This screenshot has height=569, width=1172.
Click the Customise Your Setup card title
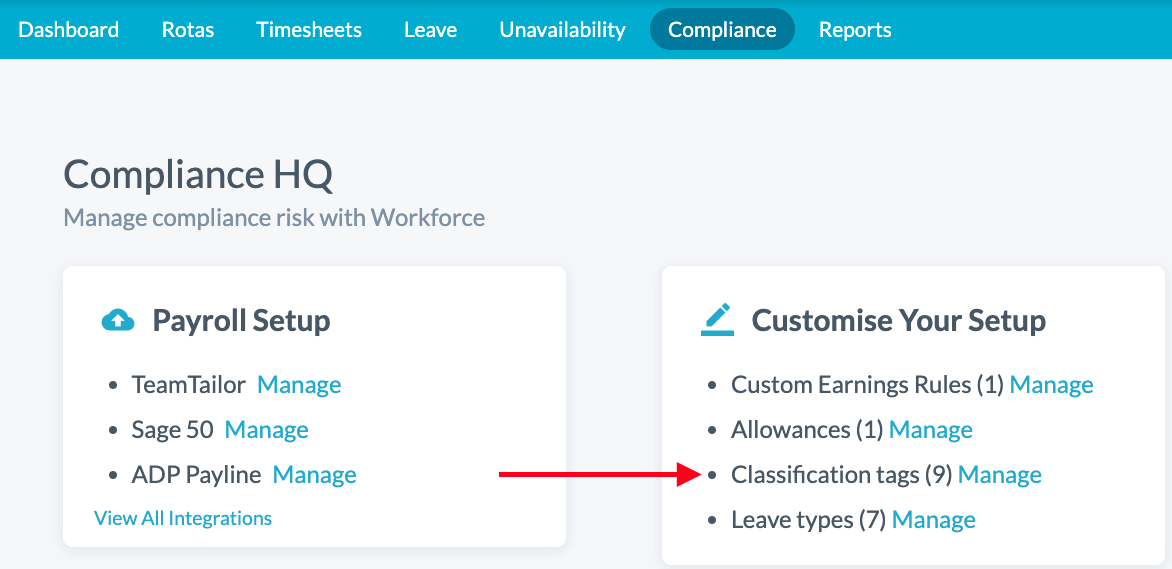pyautogui.click(x=898, y=321)
